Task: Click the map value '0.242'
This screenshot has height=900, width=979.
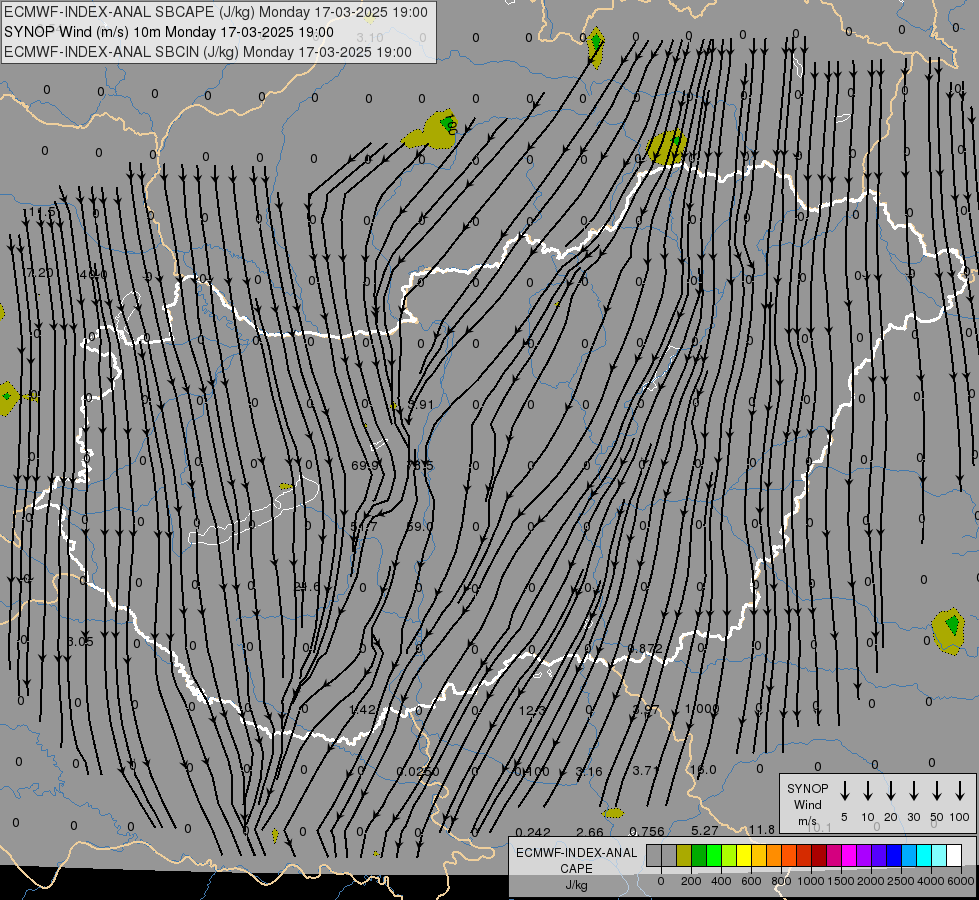Action: click(x=533, y=832)
